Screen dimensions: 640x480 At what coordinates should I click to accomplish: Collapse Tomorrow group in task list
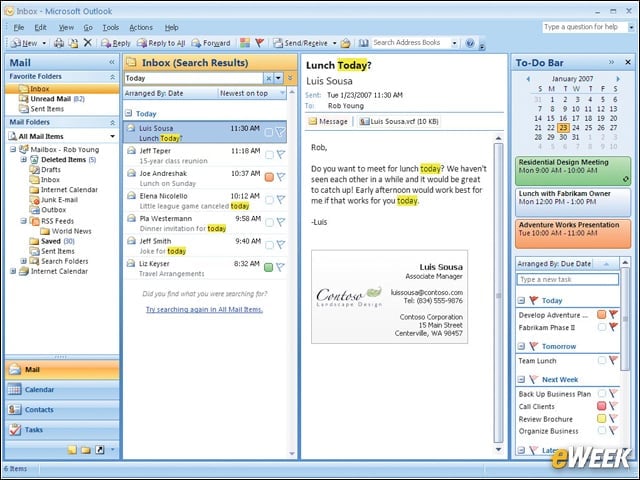[x=521, y=346]
